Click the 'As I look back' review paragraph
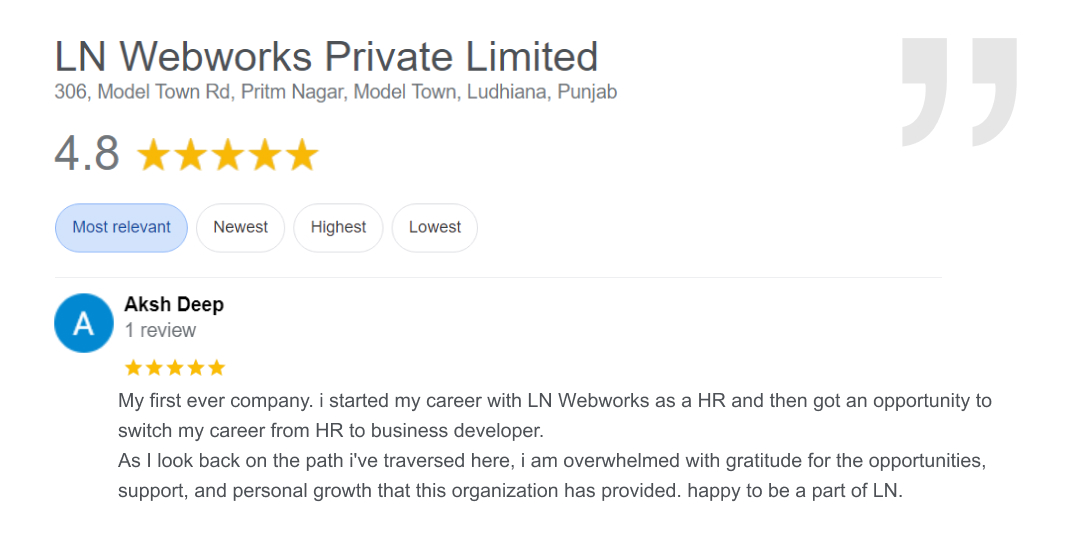This screenshot has width=1083, height=543. (x=552, y=462)
